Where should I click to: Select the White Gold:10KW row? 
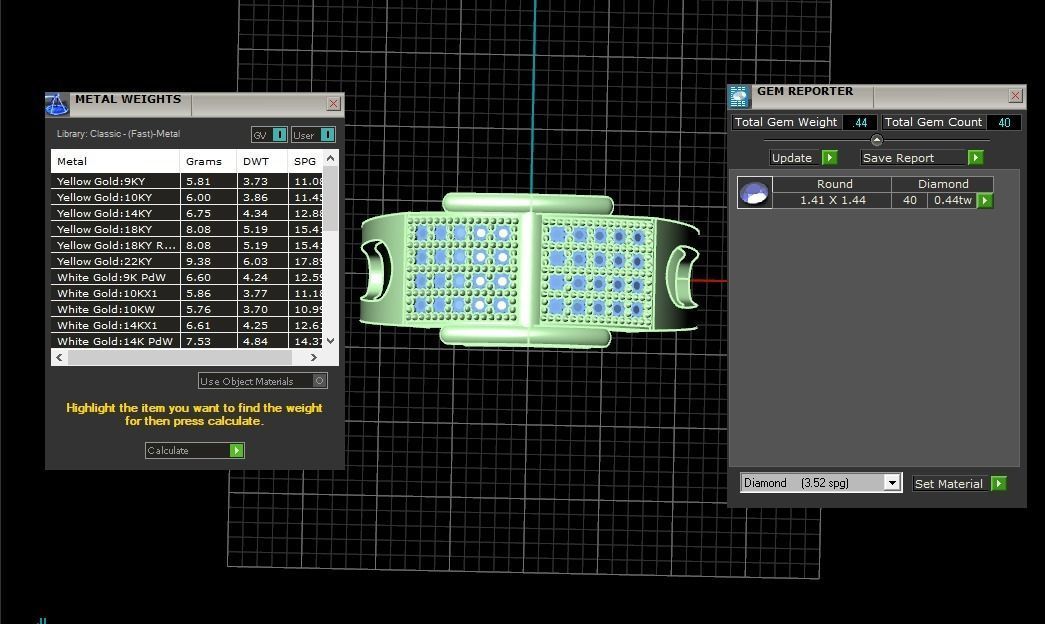(187, 309)
